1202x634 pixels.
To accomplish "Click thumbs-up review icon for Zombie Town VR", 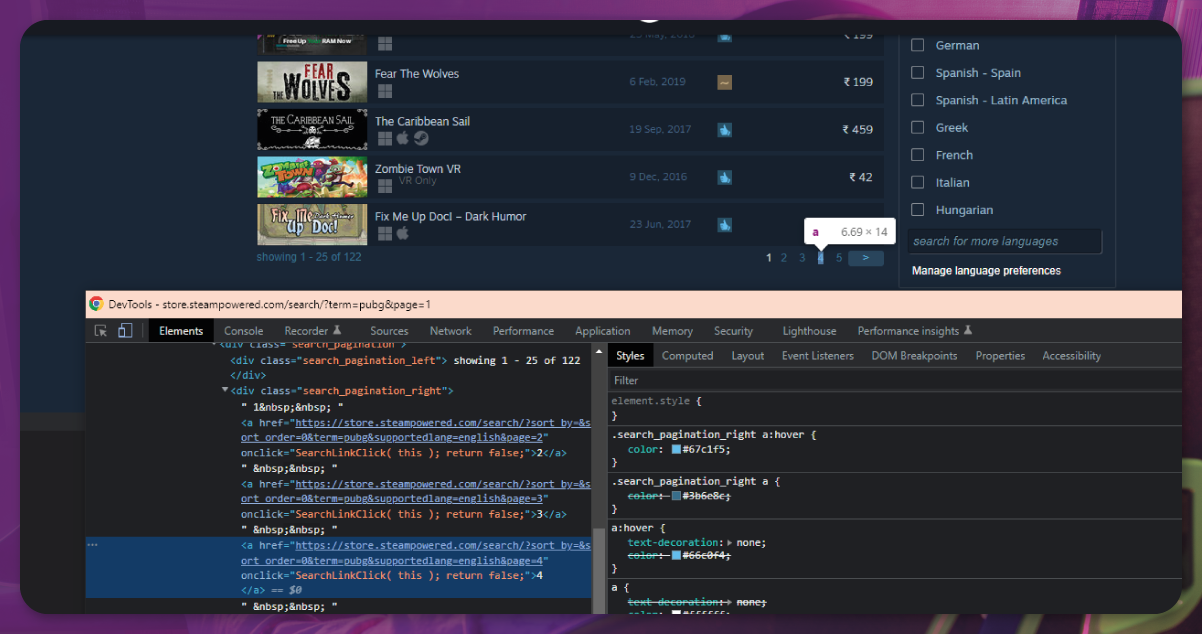I will [x=724, y=177].
